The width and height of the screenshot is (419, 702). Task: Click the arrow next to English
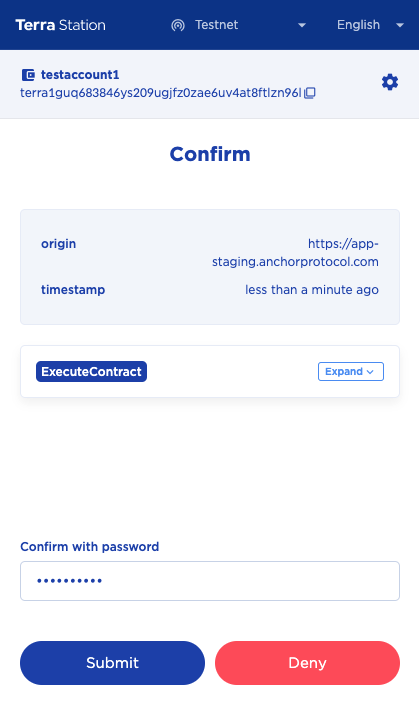(x=400, y=25)
